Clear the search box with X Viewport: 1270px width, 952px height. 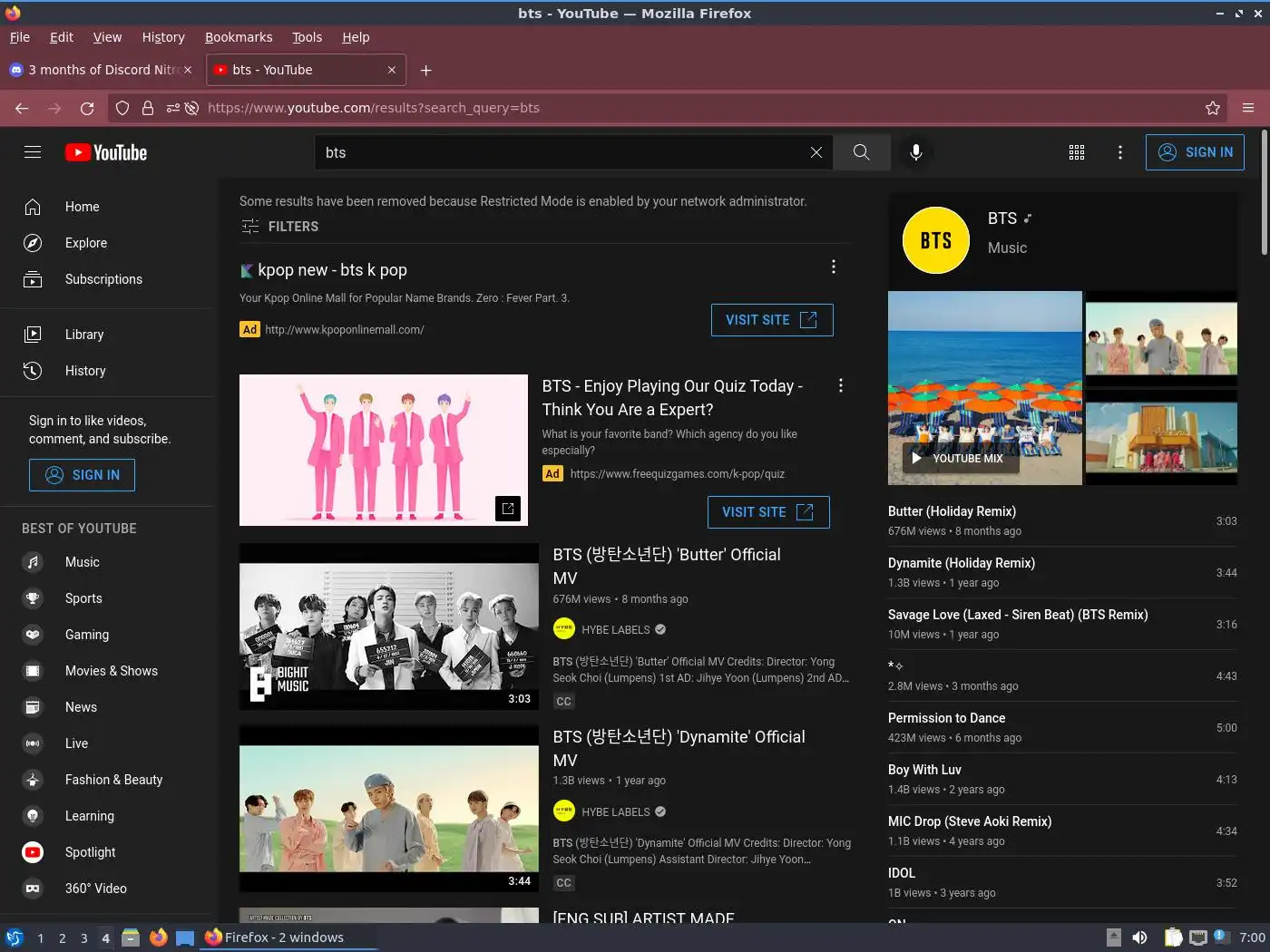click(x=816, y=152)
